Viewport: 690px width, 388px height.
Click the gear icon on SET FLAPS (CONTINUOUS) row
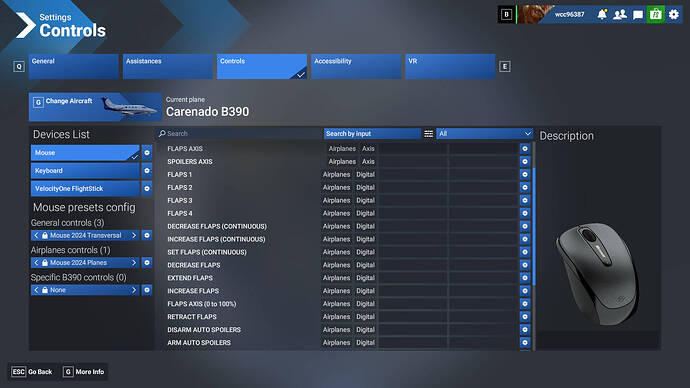[x=525, y=252]
